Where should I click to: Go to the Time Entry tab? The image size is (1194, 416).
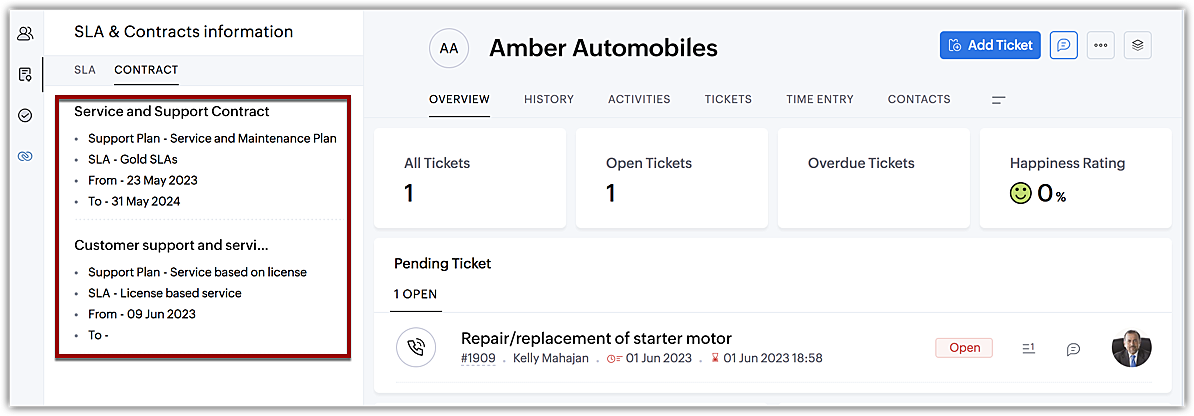(819, 99)
